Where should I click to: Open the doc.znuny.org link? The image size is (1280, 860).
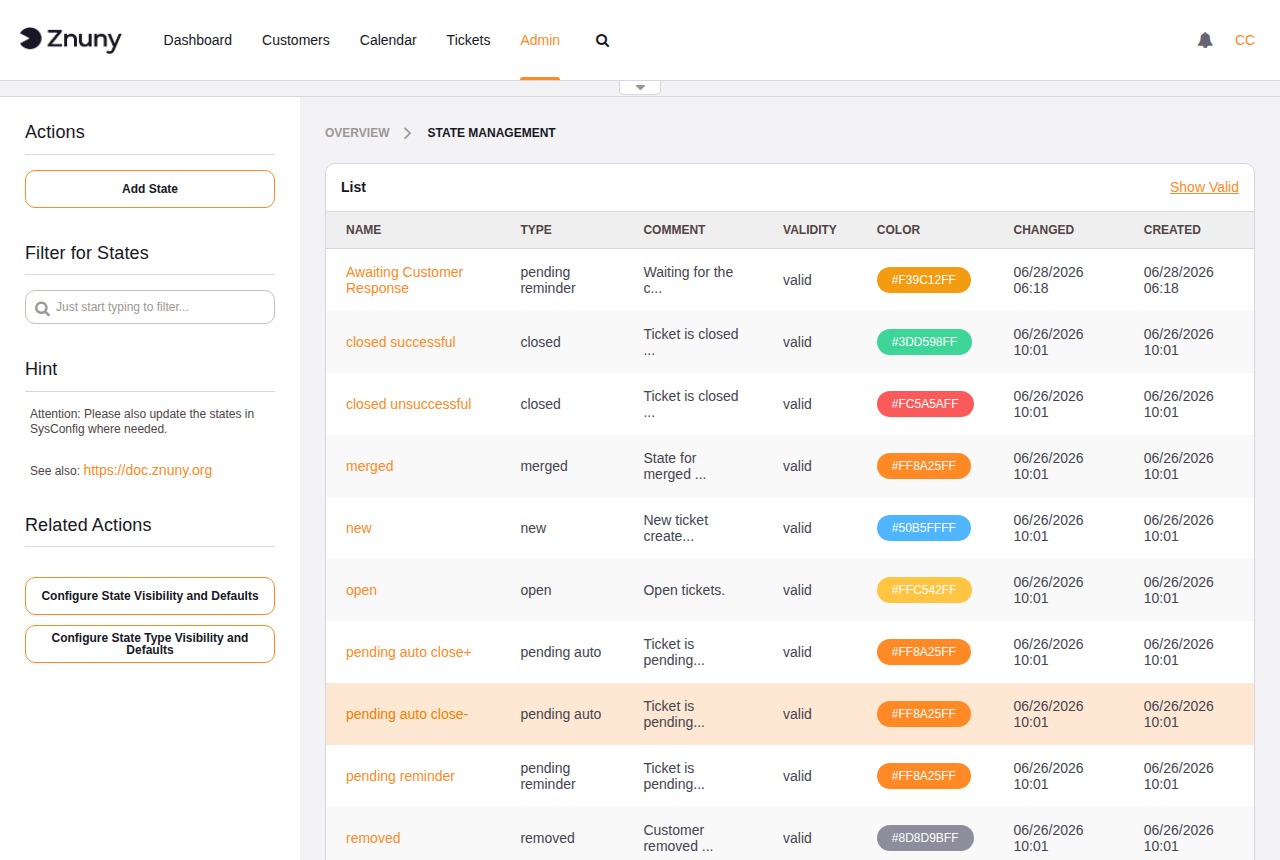click(148, 470)
